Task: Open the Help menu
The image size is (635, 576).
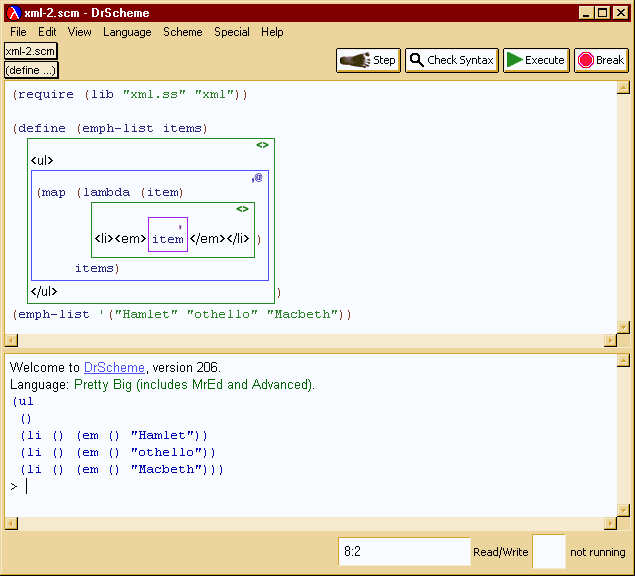Action: click(272, 32)
